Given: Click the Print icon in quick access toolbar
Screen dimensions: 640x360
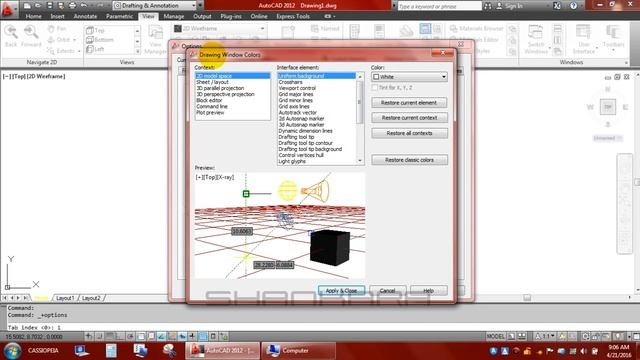Looking at the screenshot, I should coord(72,6).
